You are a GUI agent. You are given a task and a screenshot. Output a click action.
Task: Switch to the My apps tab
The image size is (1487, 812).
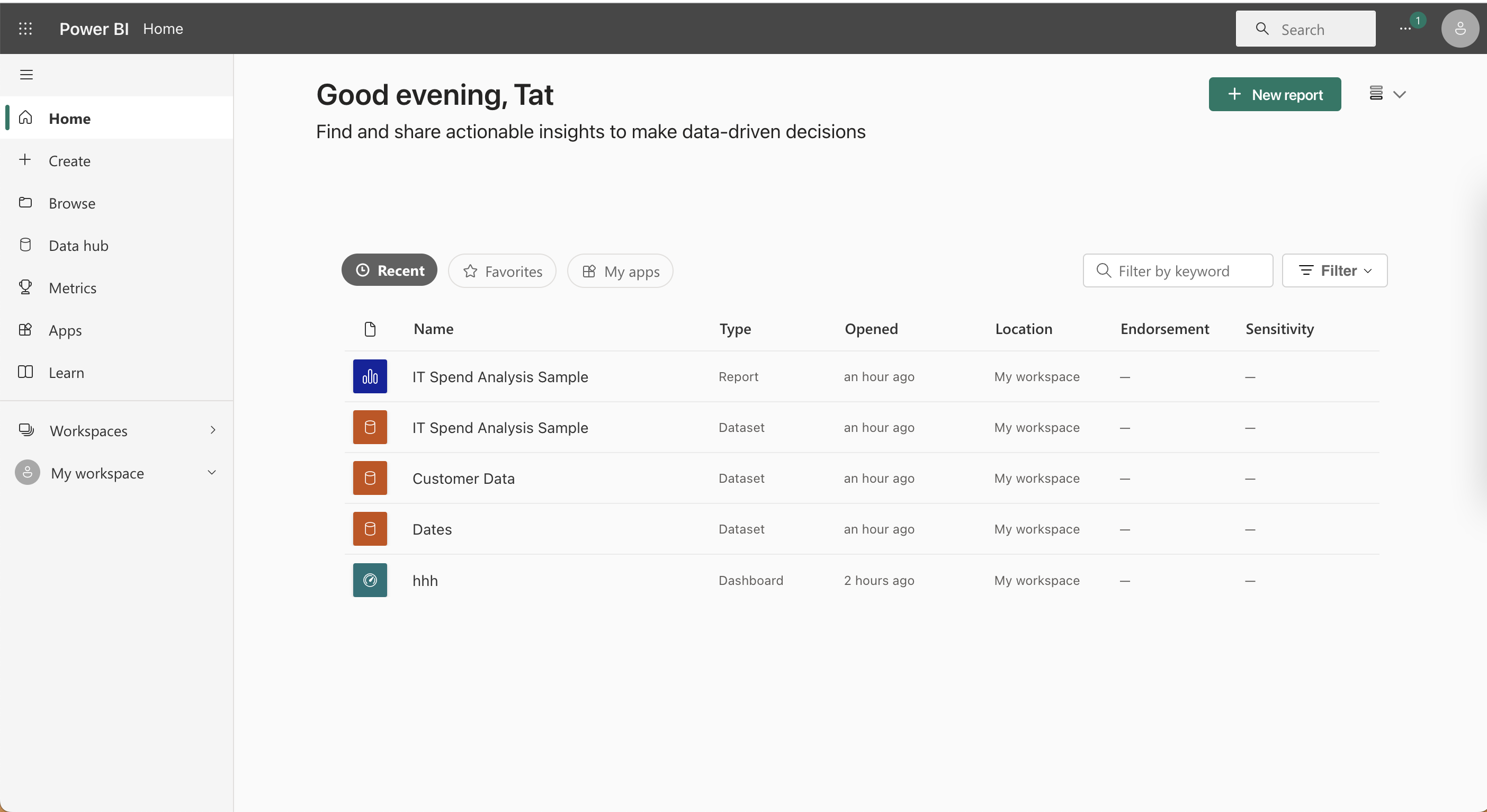(x=620, y=270)
